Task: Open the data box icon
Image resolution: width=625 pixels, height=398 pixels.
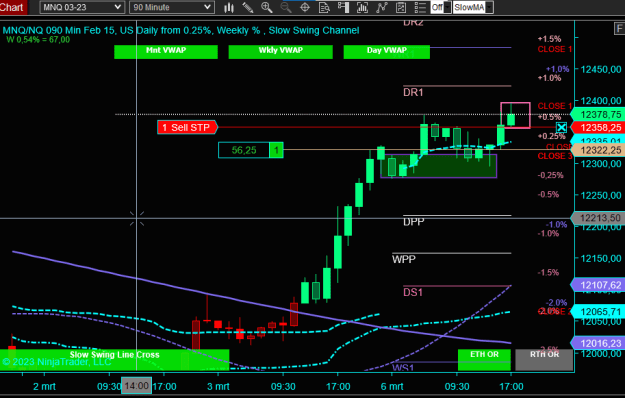Action: [x=324, y=7]
